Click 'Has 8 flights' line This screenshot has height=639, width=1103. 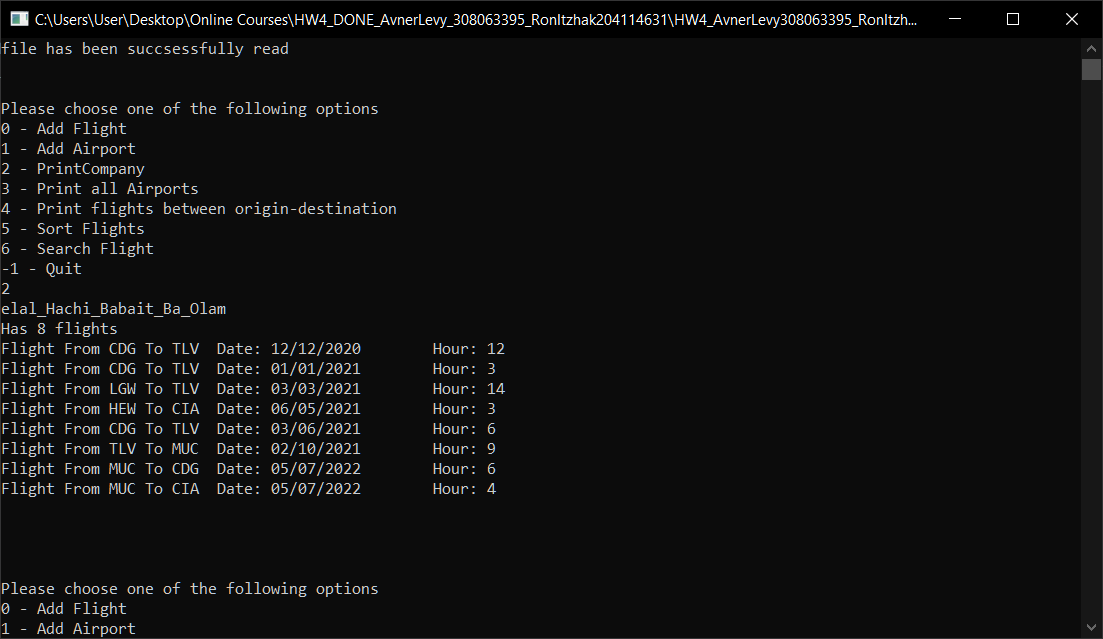coord(59,329)
